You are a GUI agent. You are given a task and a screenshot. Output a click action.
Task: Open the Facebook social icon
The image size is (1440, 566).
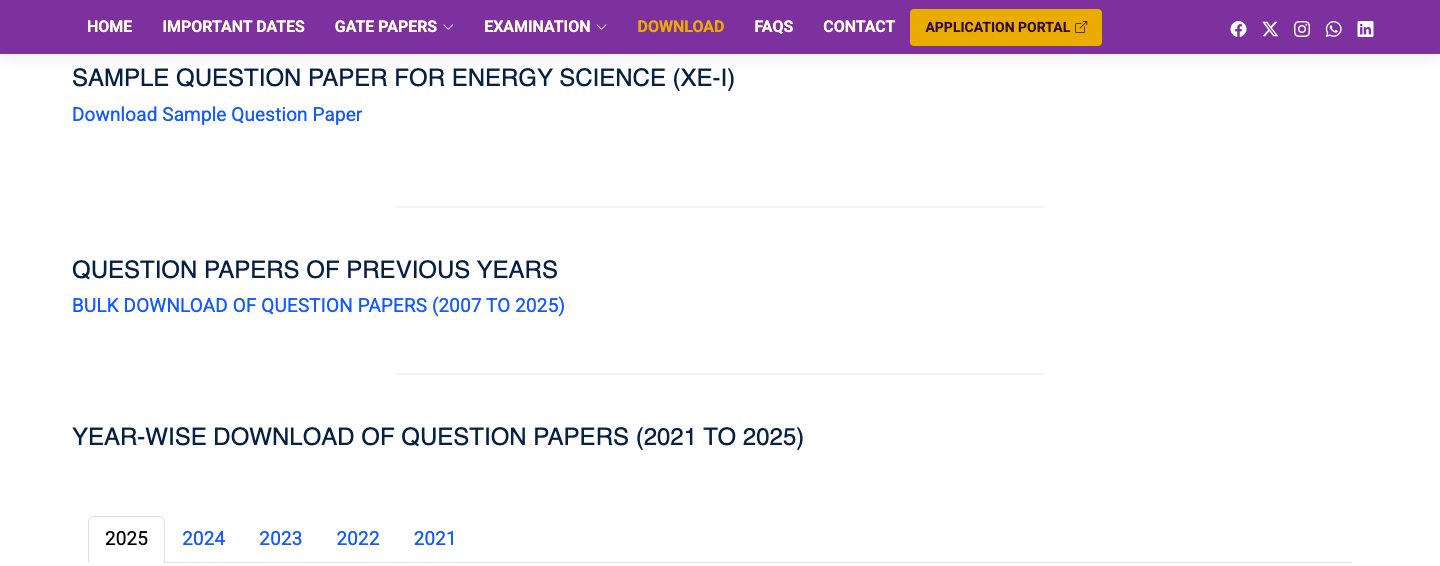[1238, 29]
